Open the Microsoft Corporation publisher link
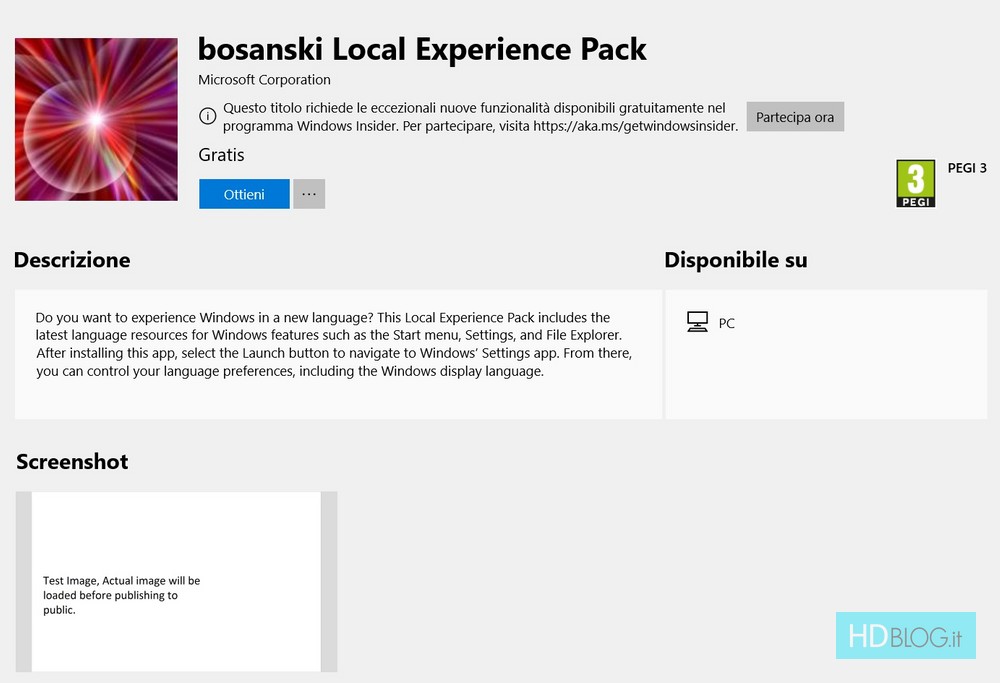The height and width of the screenshot is (683, 1000). (x=264, y=80)
